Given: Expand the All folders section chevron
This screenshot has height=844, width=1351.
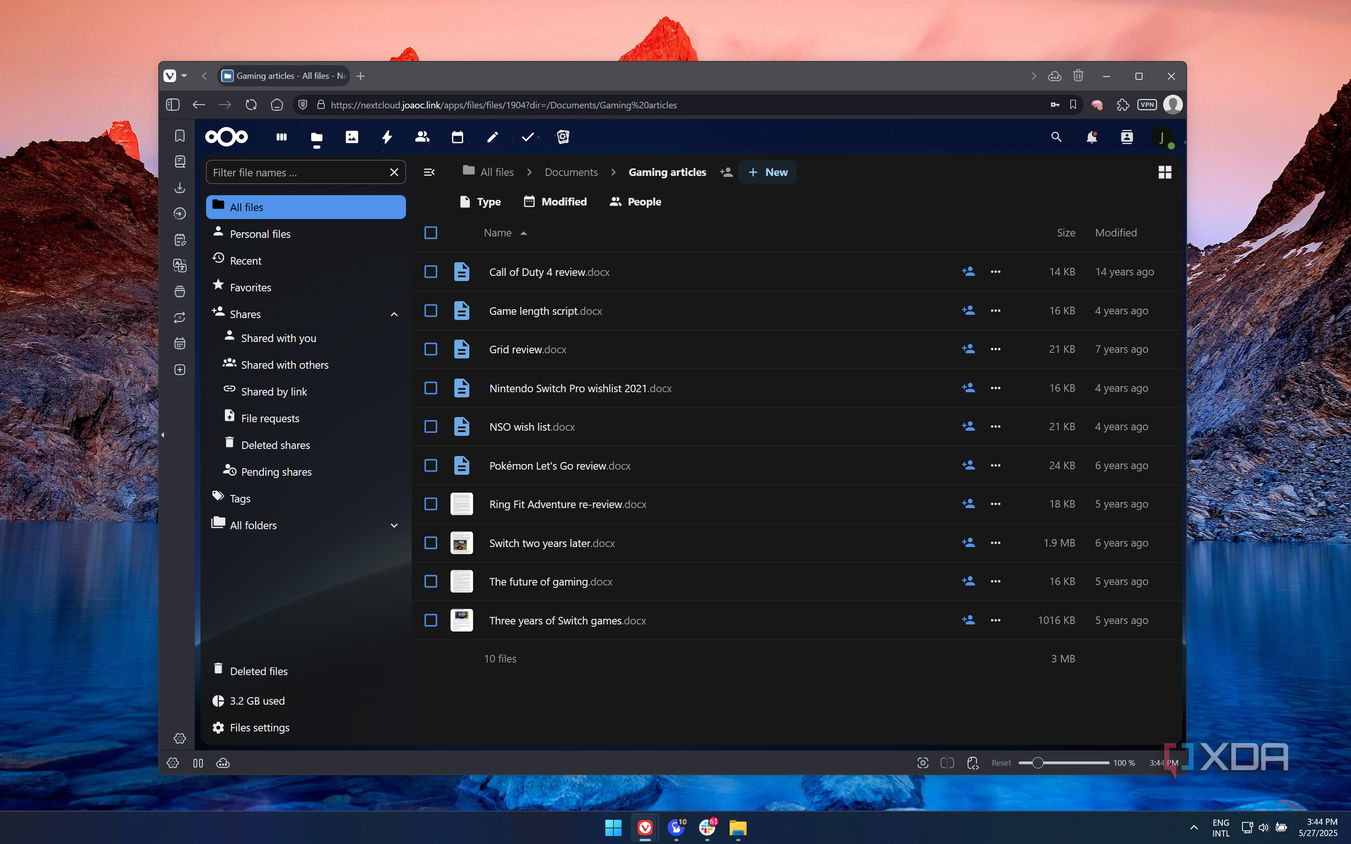Looking at the screenshot, I should 394,525.
